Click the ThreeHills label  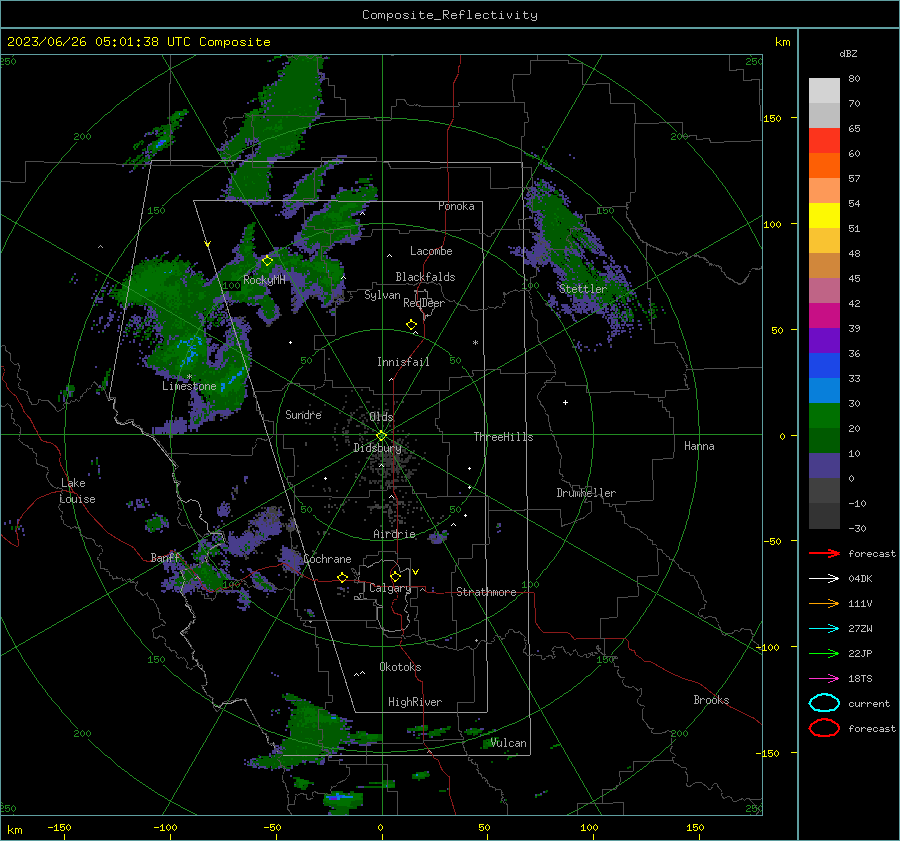(503, 437)
